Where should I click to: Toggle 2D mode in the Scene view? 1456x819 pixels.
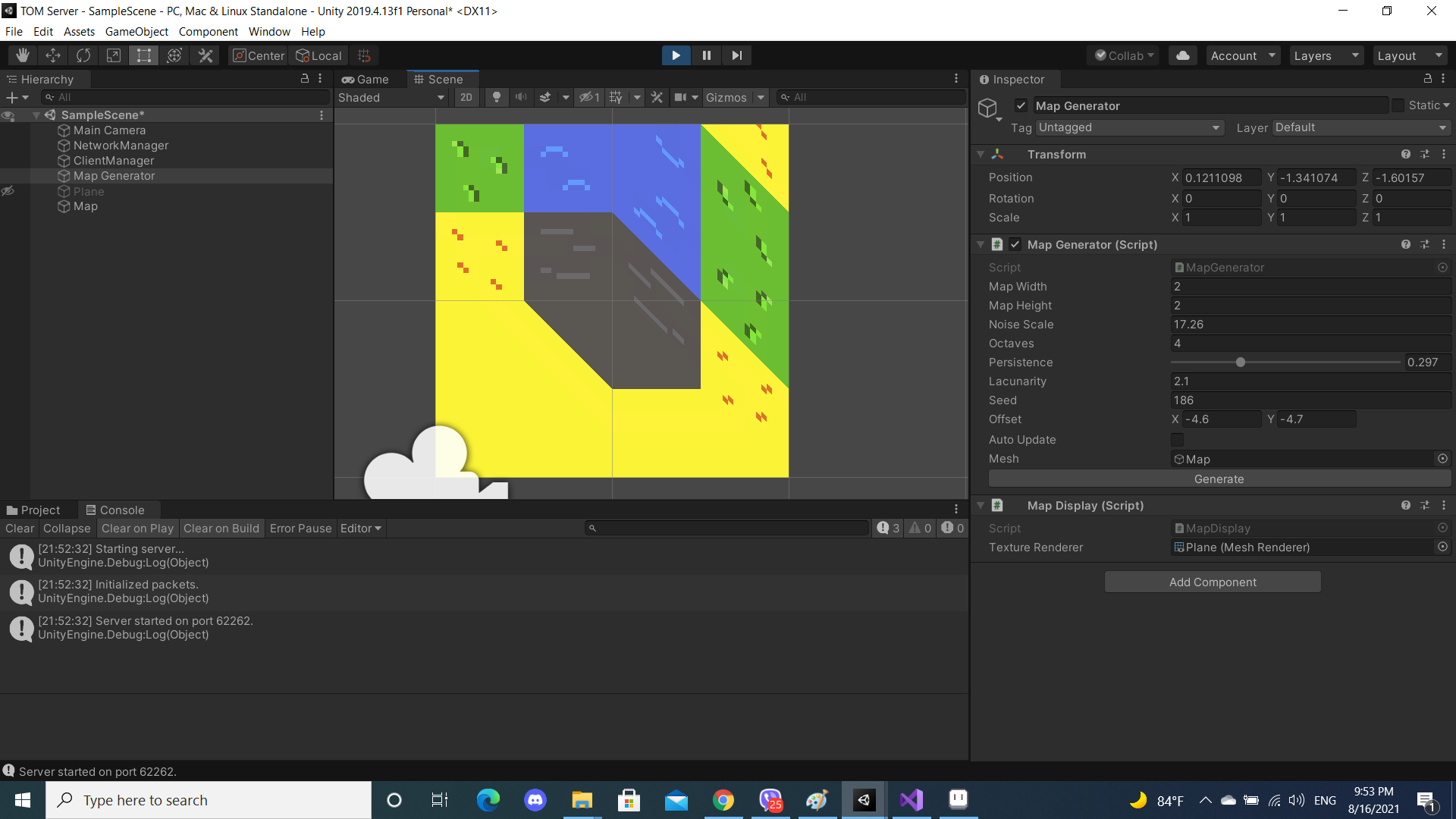[x=466, y=97]
